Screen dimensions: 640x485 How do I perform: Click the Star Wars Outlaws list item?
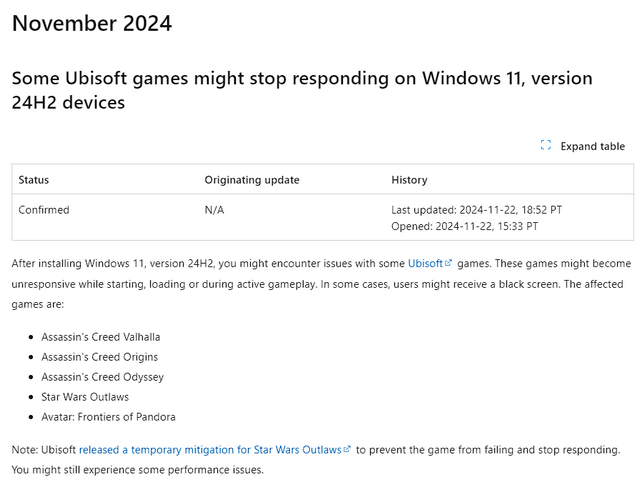click(x=85, y=397)
